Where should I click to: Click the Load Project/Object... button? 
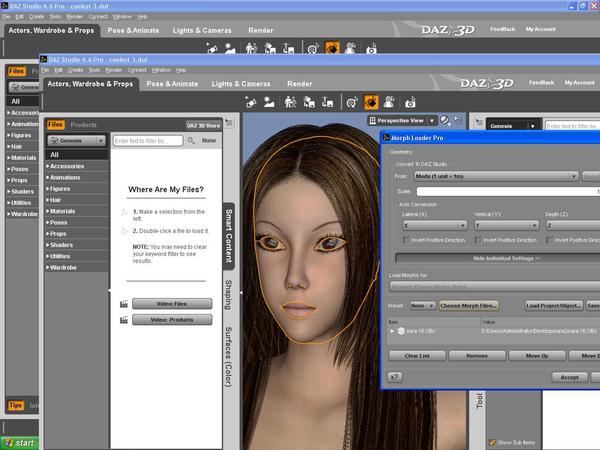554,306
